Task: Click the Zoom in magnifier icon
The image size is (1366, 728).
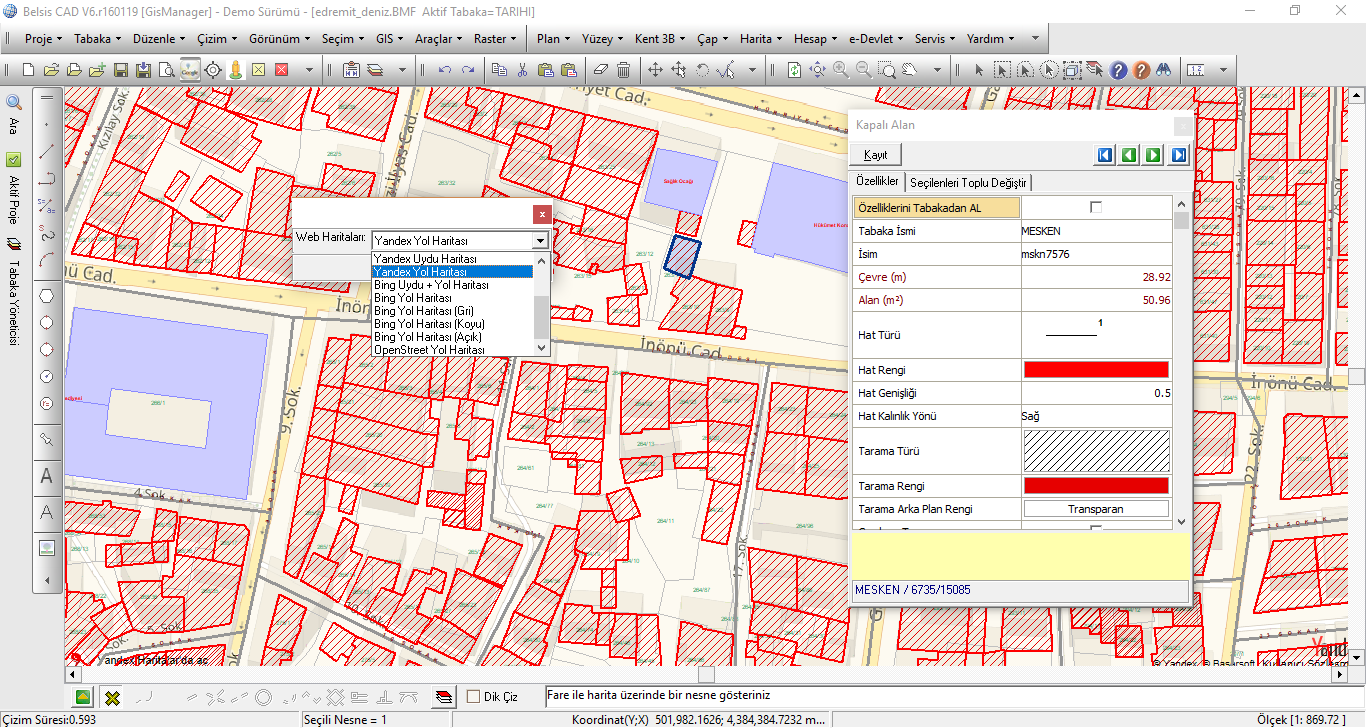Action: (840, 70)
